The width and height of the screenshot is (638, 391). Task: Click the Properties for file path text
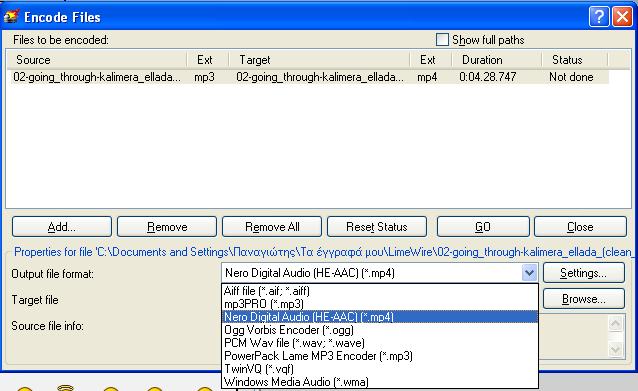coord(323,252)
